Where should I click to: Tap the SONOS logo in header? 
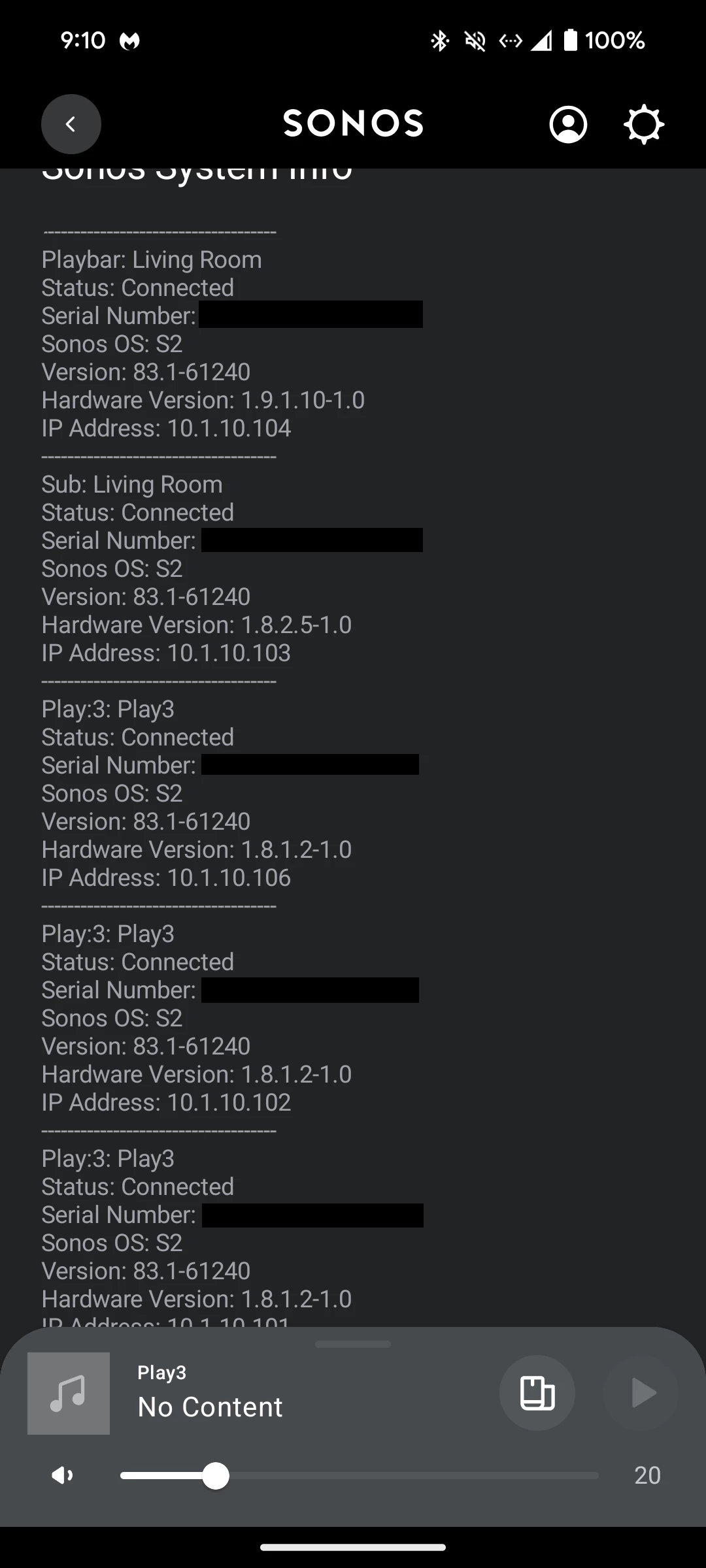353,123
